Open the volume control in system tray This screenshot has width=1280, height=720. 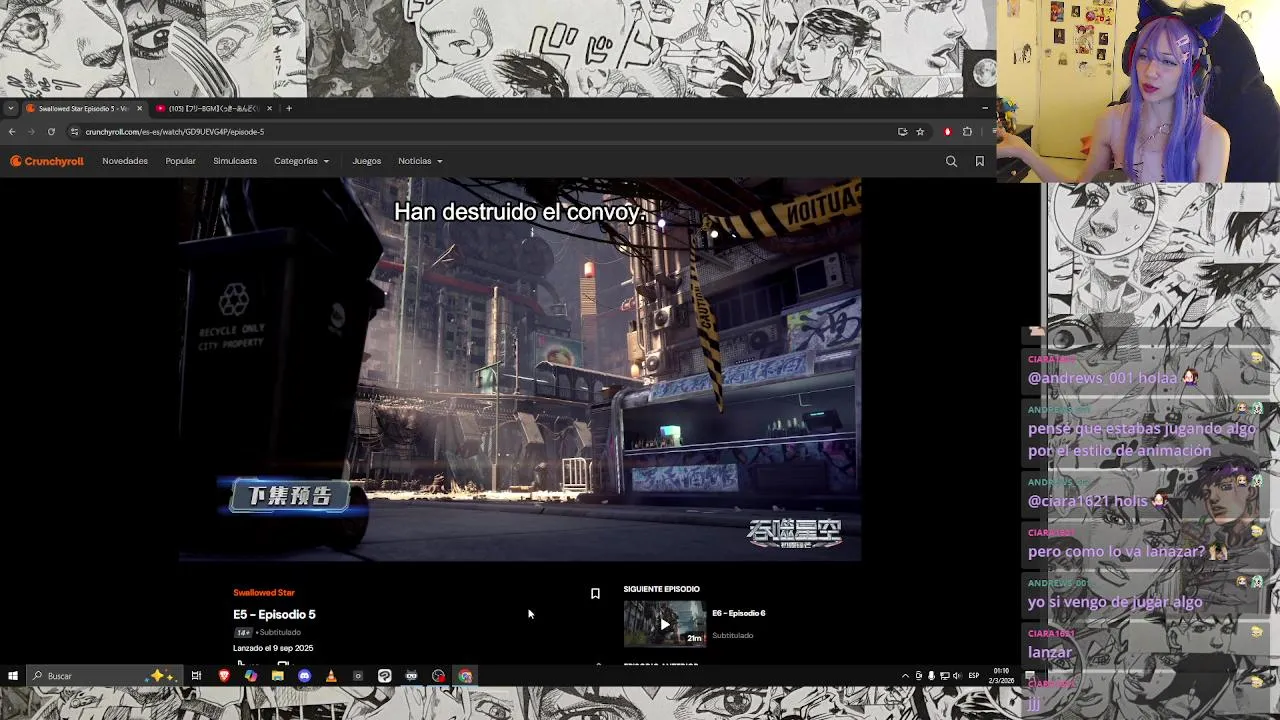[958, 676]
